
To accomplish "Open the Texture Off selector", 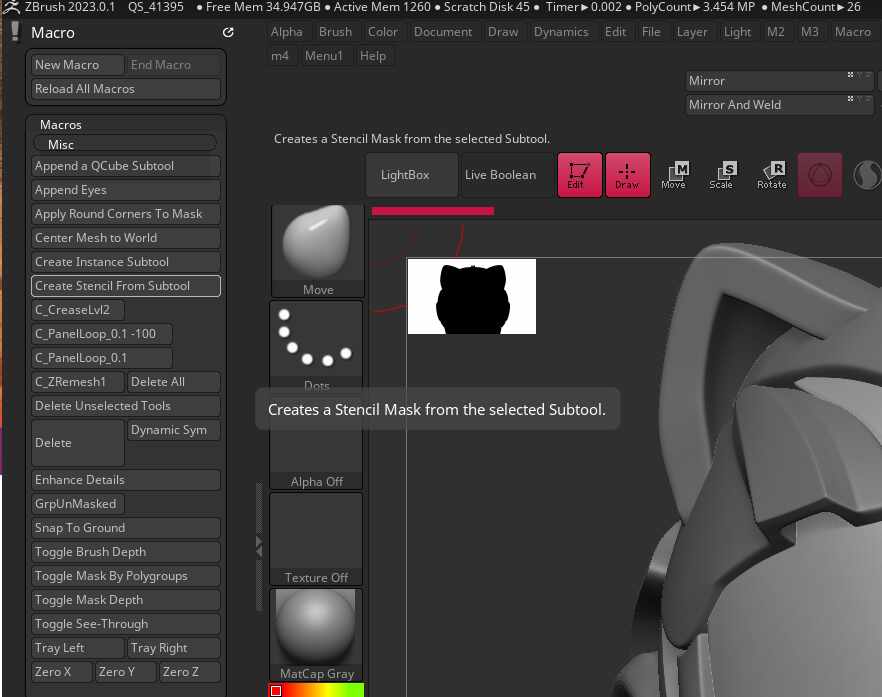I will (316, 539).
